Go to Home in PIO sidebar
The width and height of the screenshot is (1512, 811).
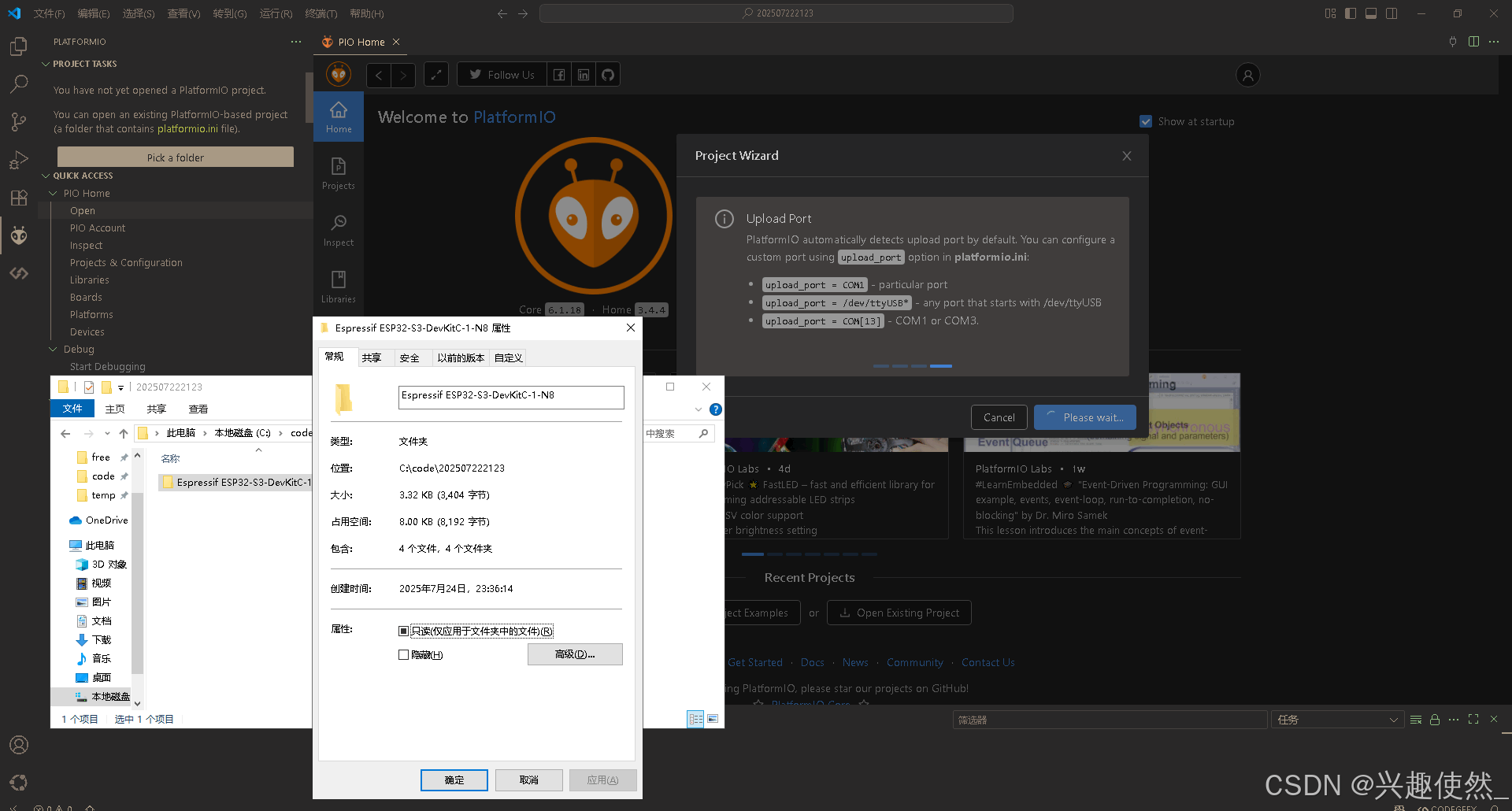point(339,117)
